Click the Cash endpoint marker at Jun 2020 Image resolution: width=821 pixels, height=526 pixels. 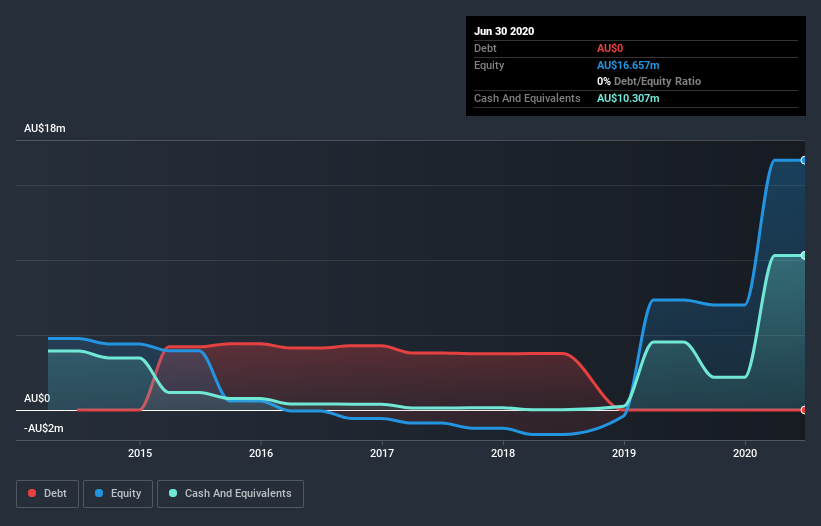coord(804,255)
